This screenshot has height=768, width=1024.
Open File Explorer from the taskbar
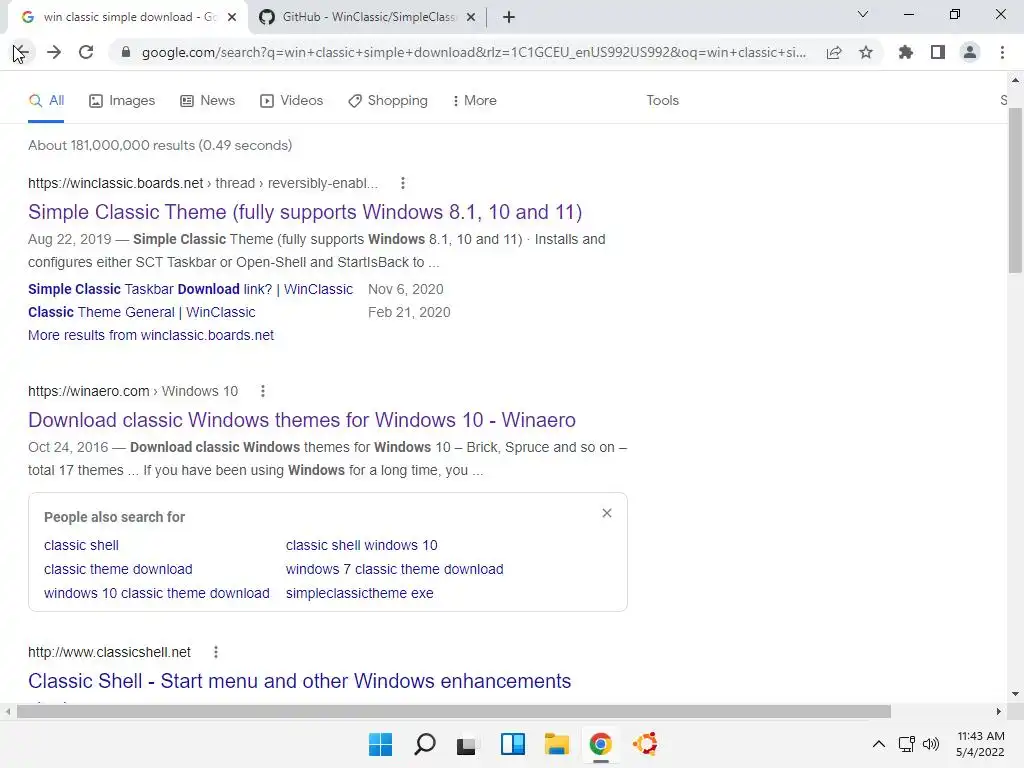point(557,744)
